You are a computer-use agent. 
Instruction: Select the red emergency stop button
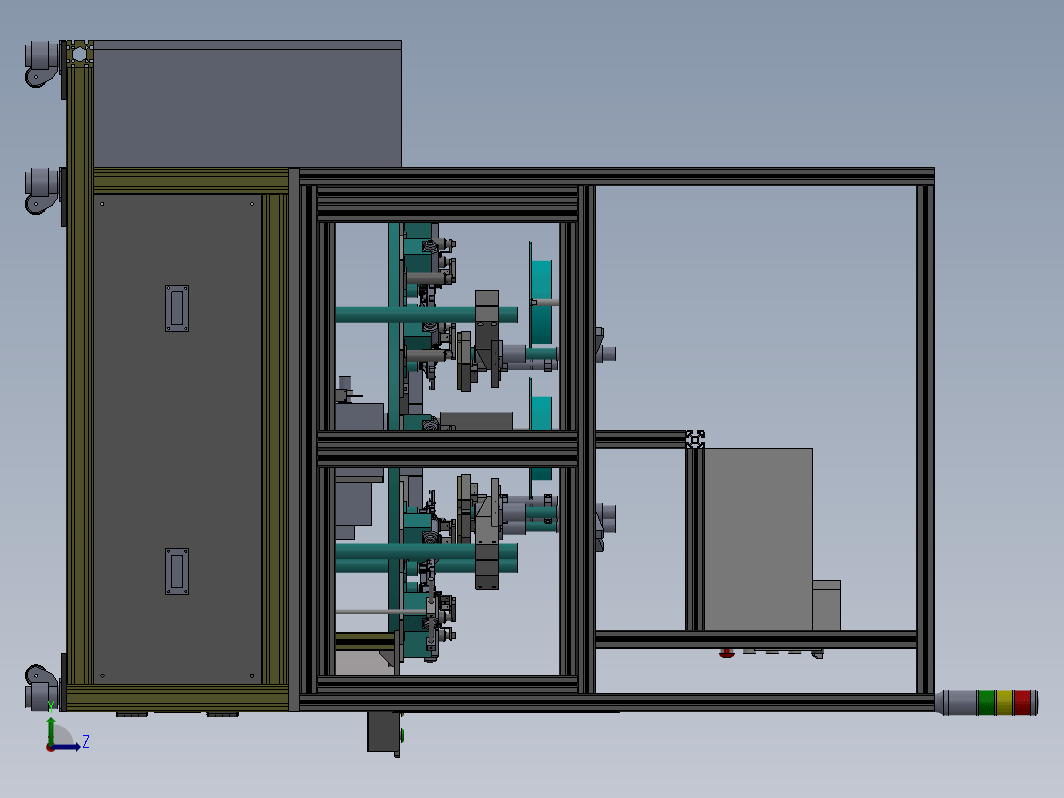click(x=727, y=653)
